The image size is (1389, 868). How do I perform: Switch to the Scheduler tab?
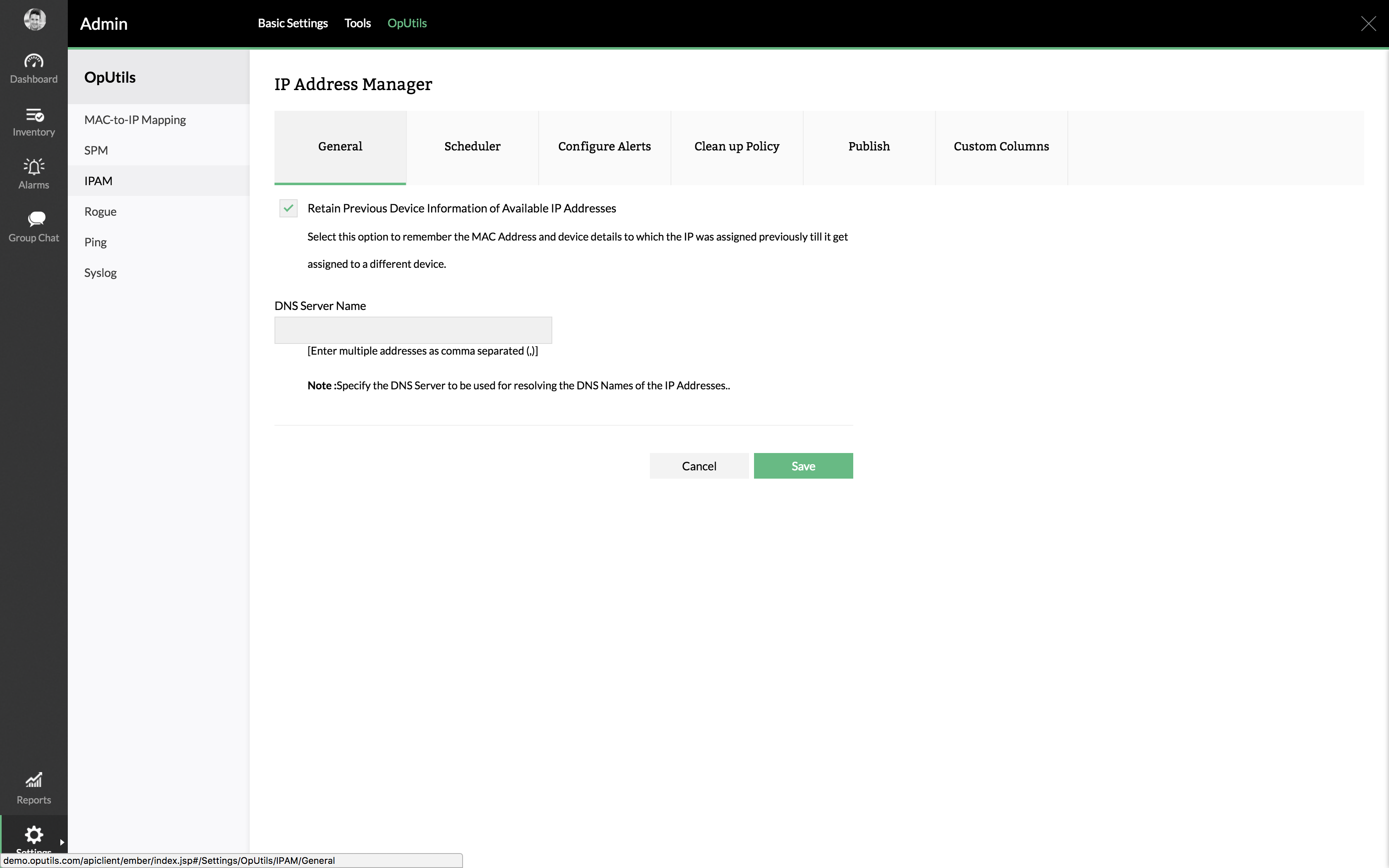472,147
